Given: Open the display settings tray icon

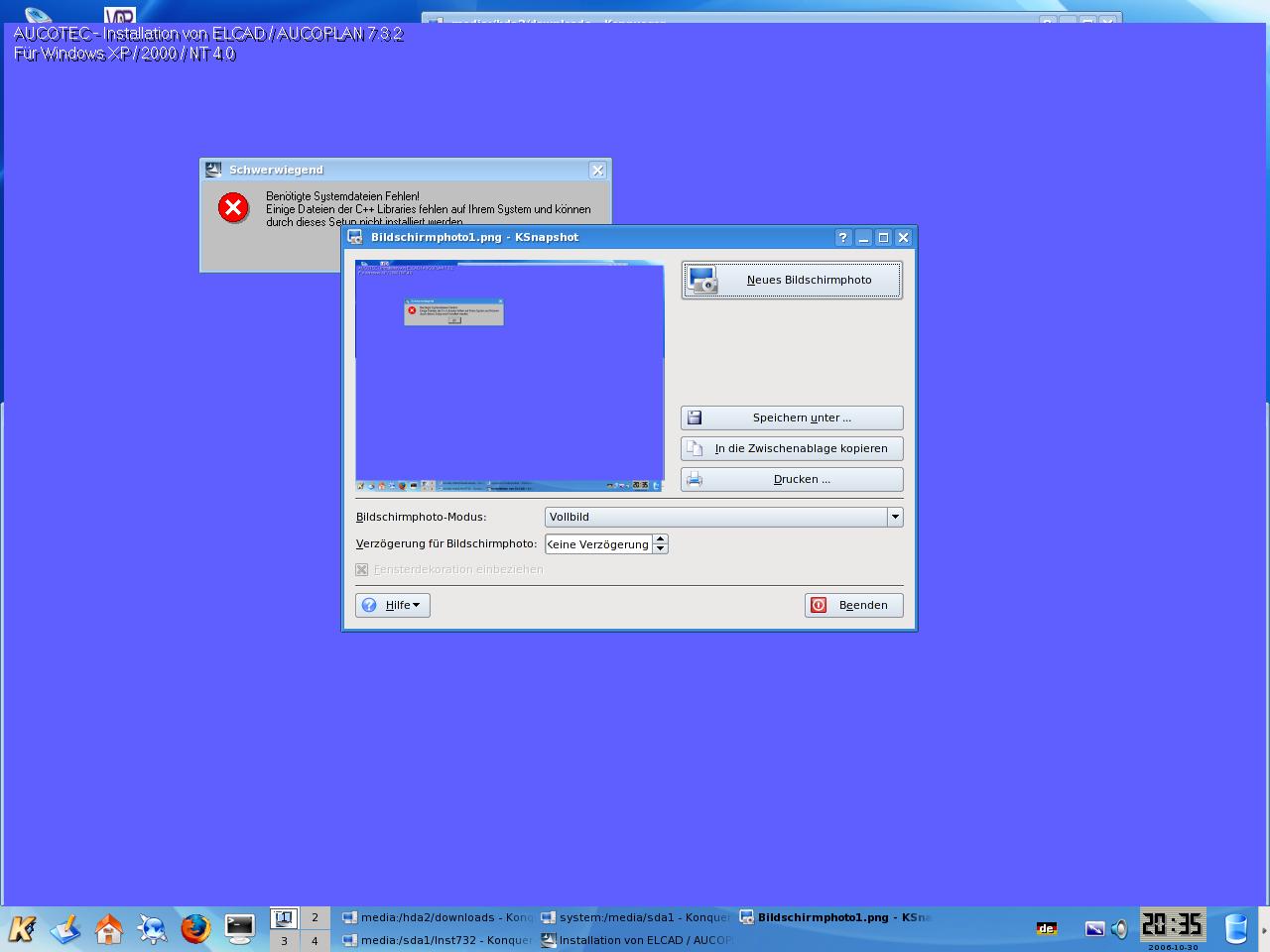Looking at the screenshot, I should tap(1094, 929).
